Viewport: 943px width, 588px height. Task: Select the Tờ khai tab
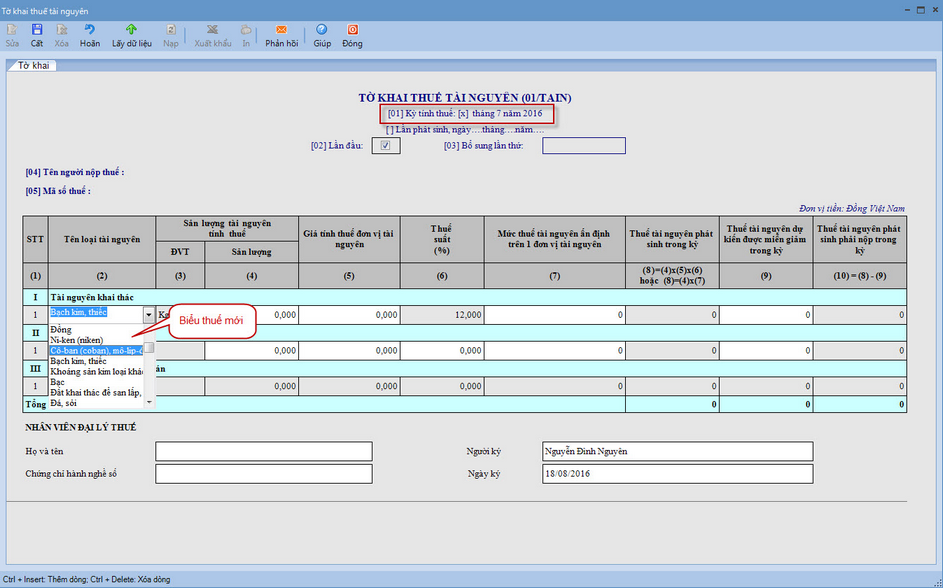click(x=33, y=66)
